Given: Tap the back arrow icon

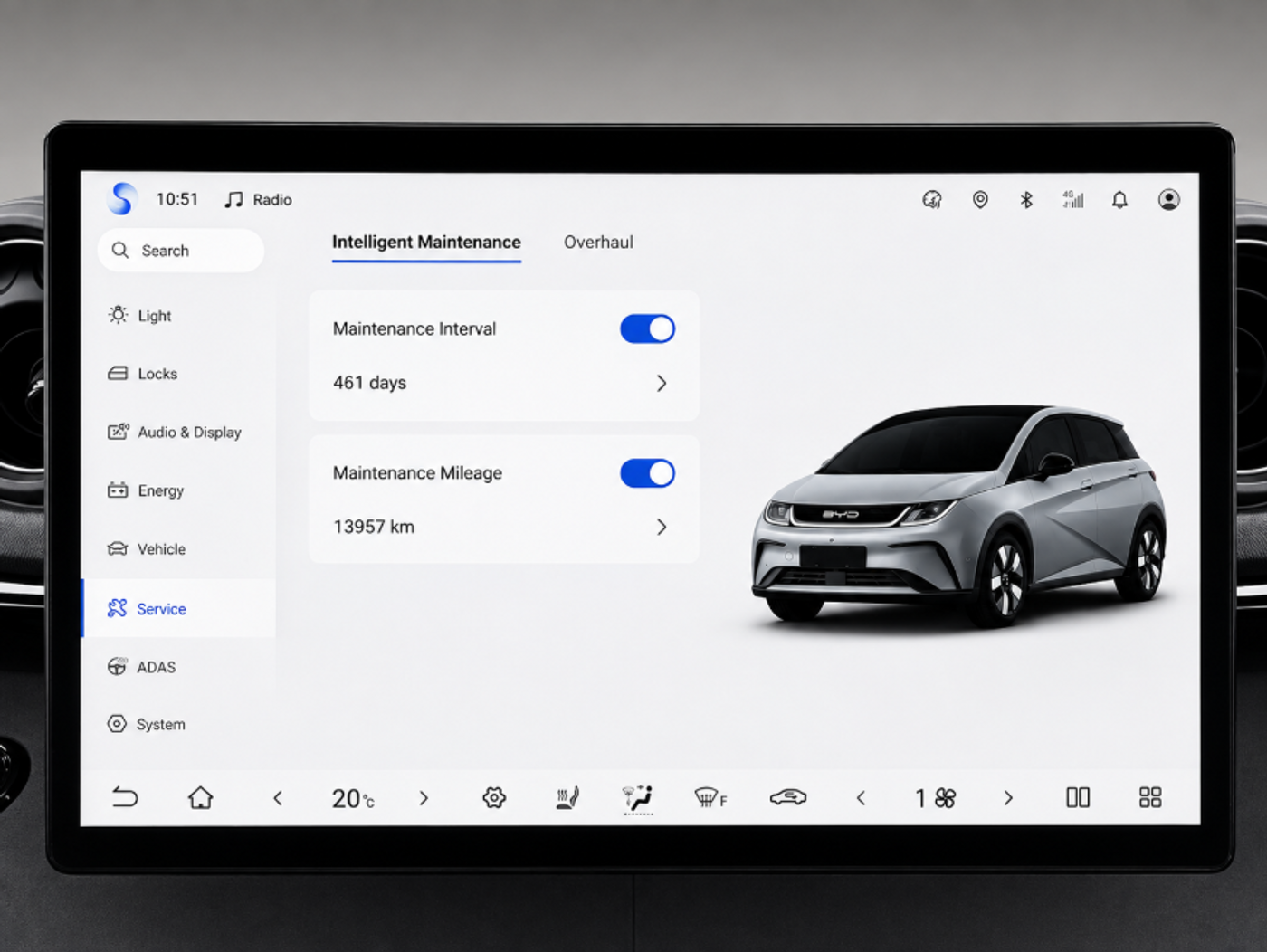Looking at the screenshot, I should click(x=125, y=797).
